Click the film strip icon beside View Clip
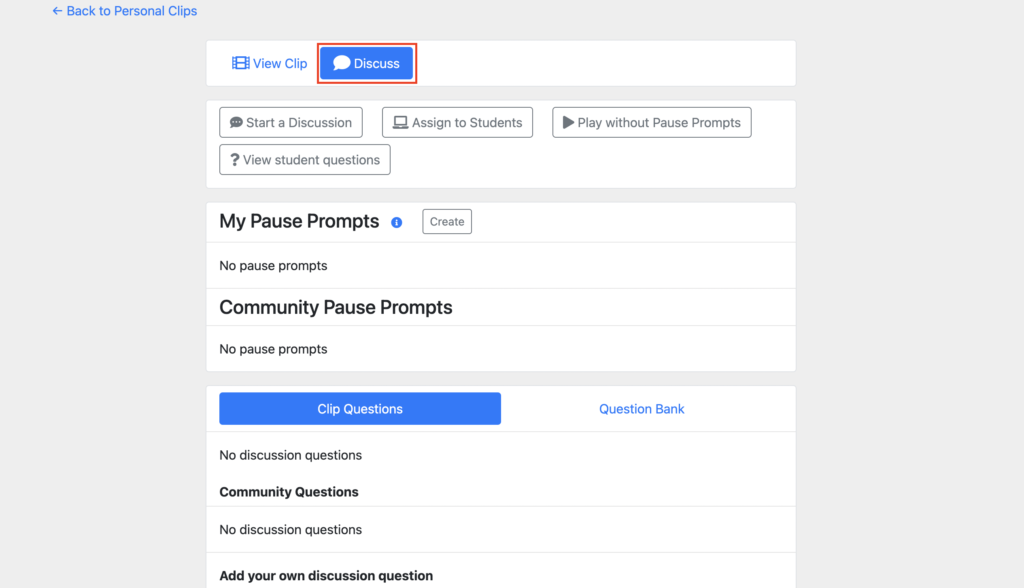This screenshot has height=588, width=1024. click(240, 63)
